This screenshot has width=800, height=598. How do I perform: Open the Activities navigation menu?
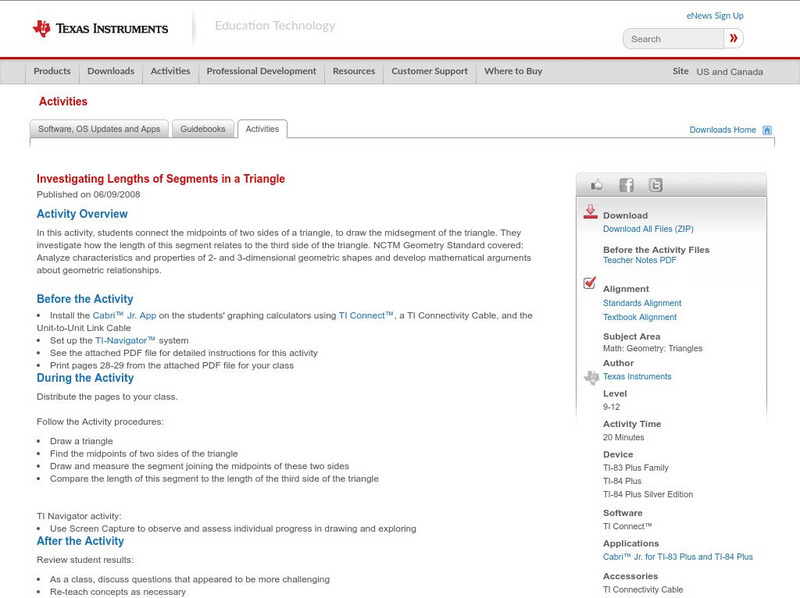click(x=170, y=71)
